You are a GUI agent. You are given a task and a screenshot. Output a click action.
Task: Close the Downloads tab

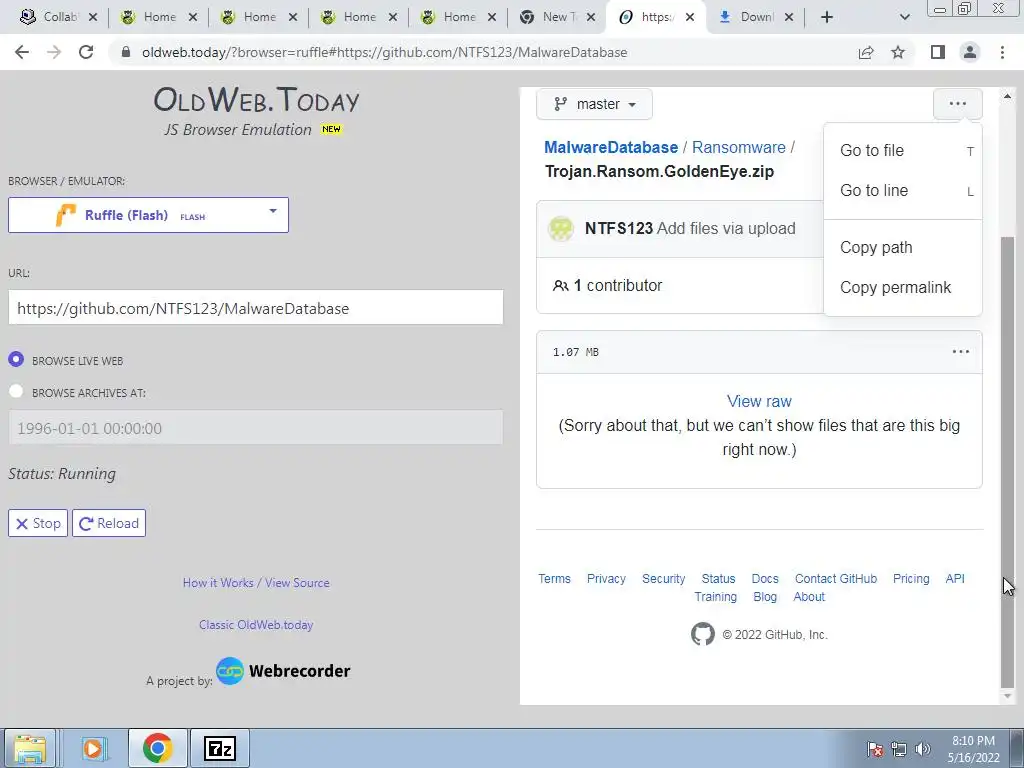tap(789, 17)
